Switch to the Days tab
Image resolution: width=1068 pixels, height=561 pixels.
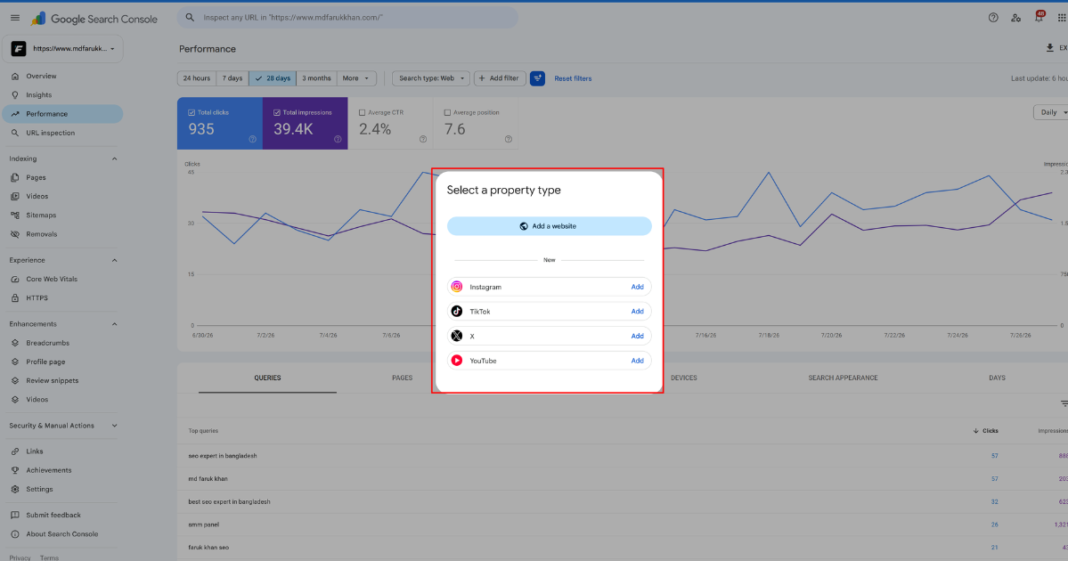coord(997,378)
